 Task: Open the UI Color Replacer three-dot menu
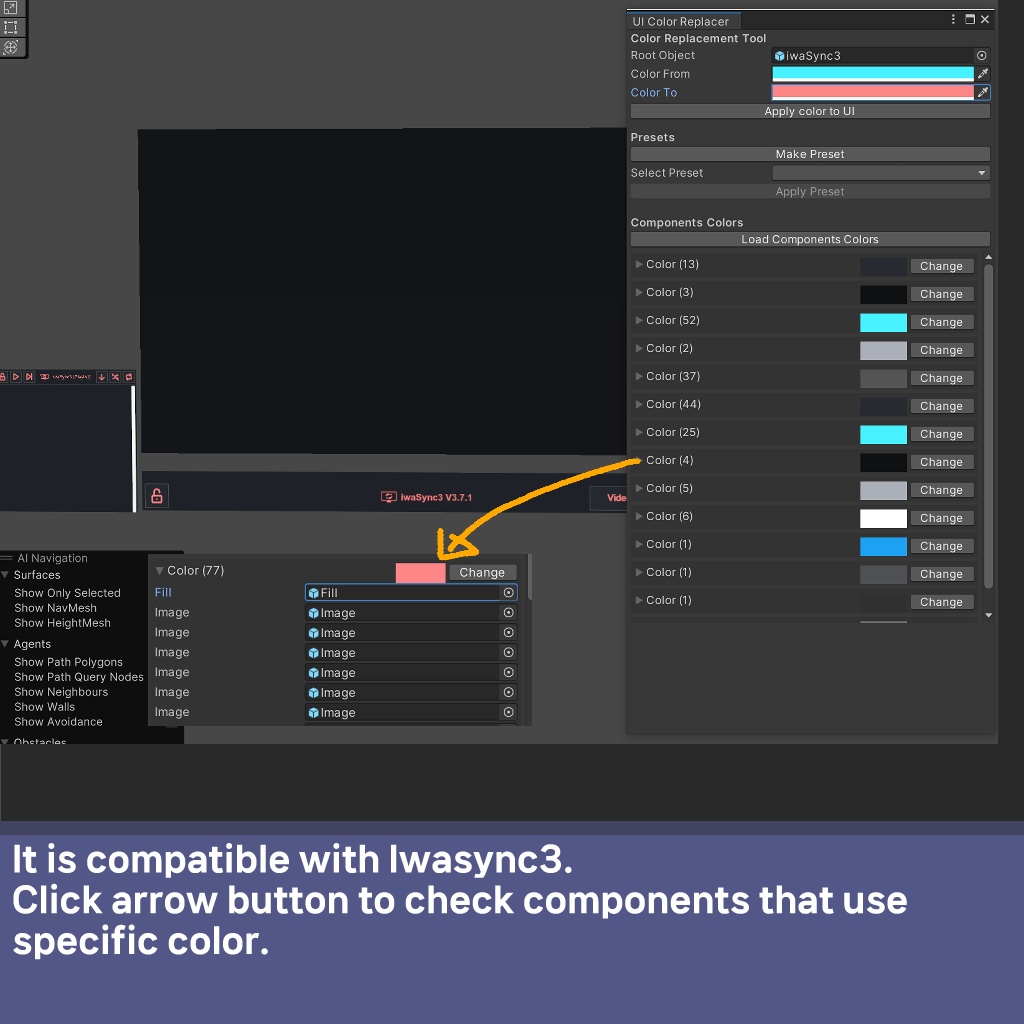(953, 19)
